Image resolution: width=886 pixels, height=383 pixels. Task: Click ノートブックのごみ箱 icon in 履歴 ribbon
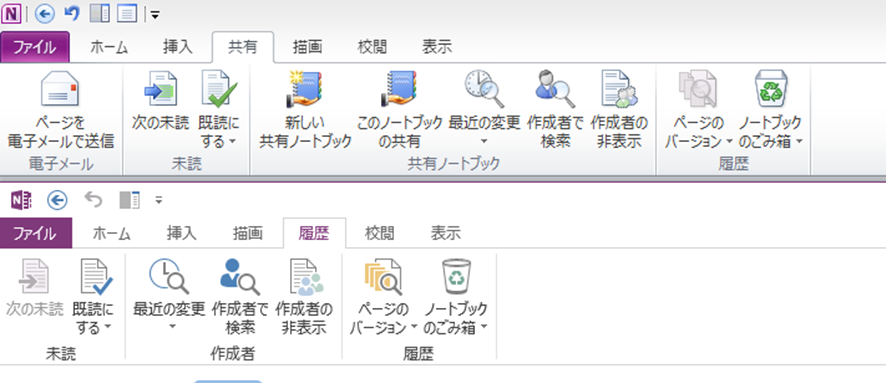point(456,277)
